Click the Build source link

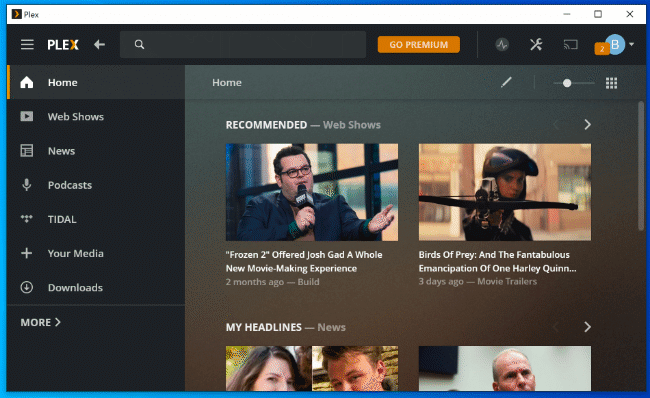pos(308,282)
